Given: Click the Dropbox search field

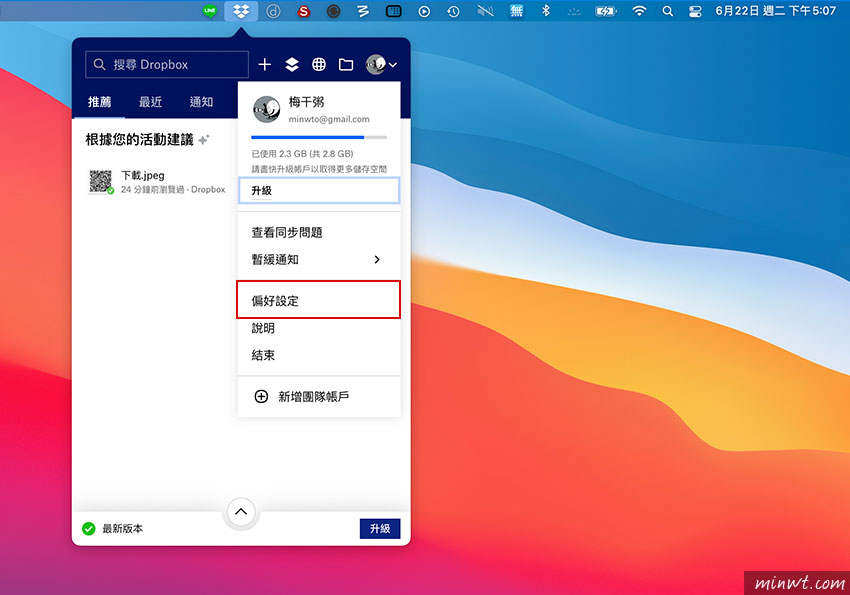Looking at the screenshot, I should click(167, 64).
